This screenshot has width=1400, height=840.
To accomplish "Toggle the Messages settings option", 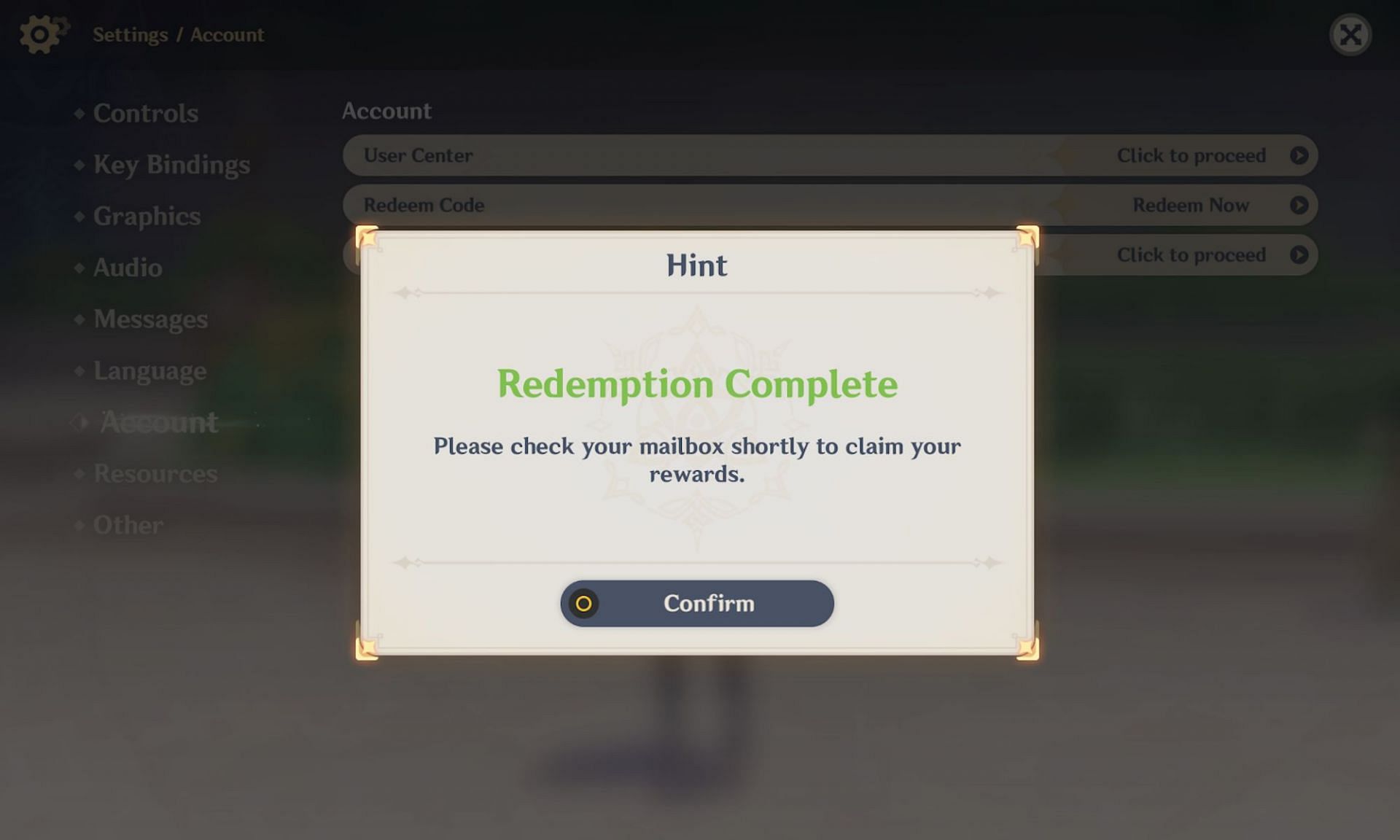I will point(149,318).
